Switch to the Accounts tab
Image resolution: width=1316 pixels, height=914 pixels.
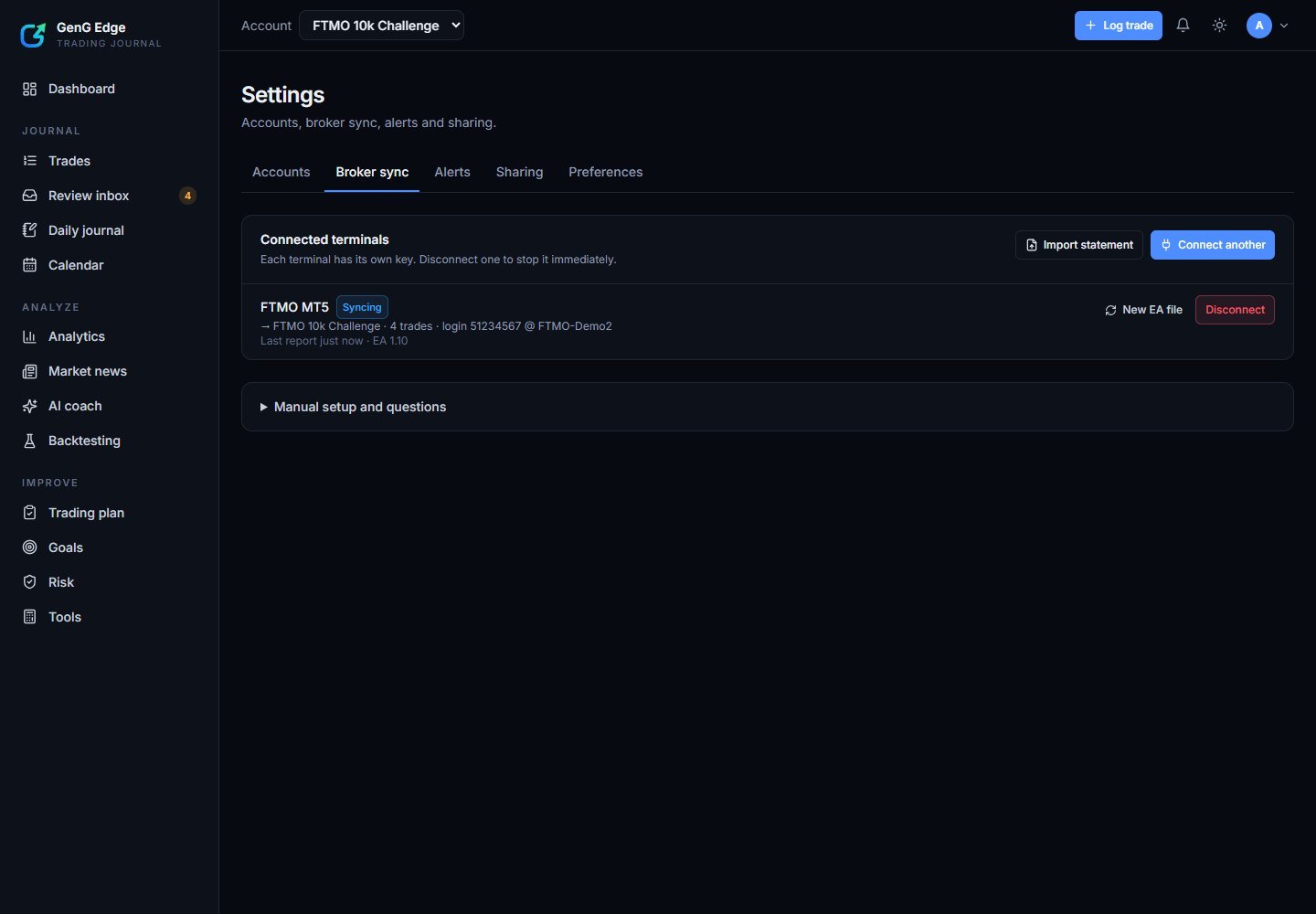[x=281, y=172]
